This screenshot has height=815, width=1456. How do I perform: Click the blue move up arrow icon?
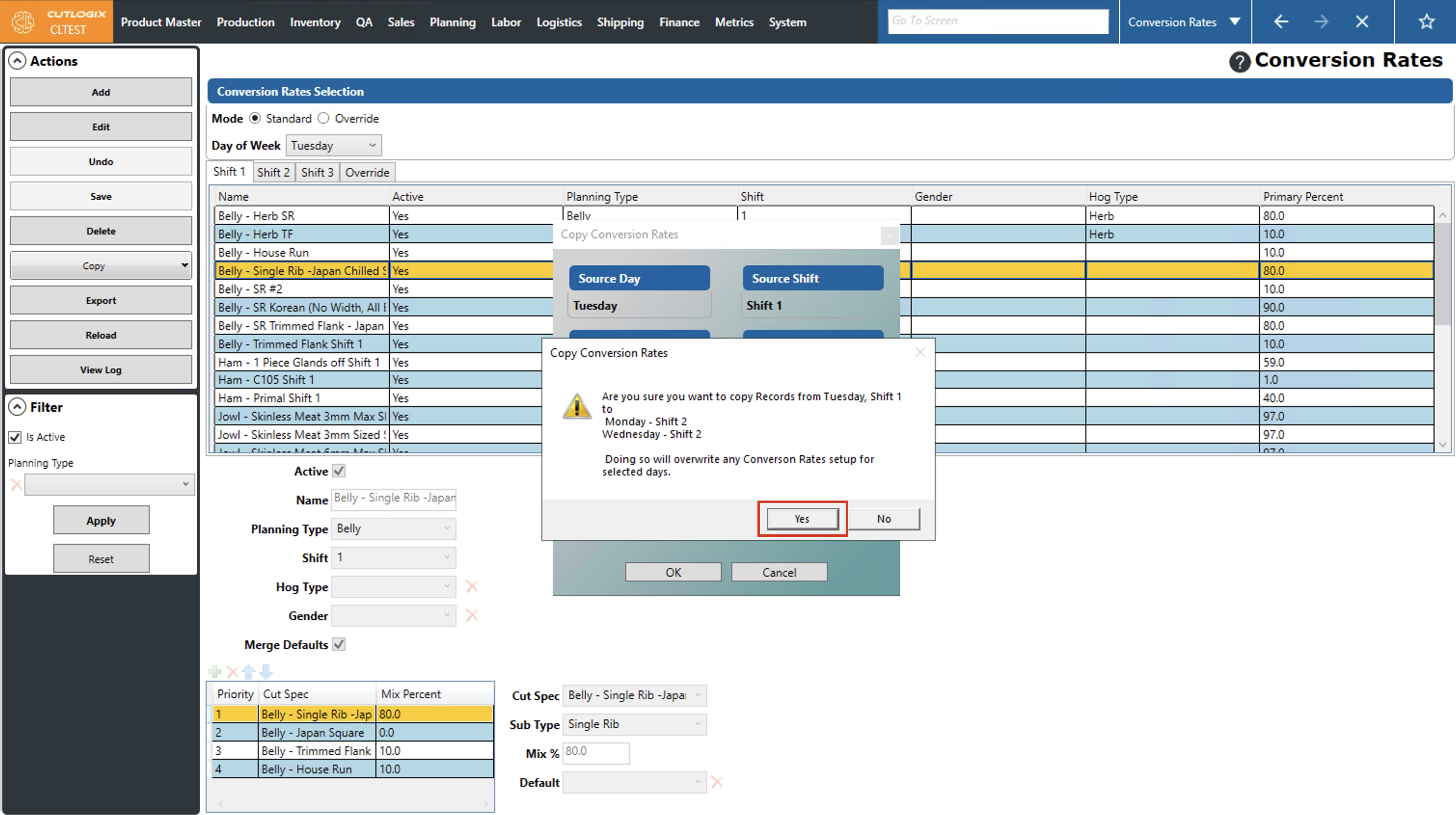248,671
